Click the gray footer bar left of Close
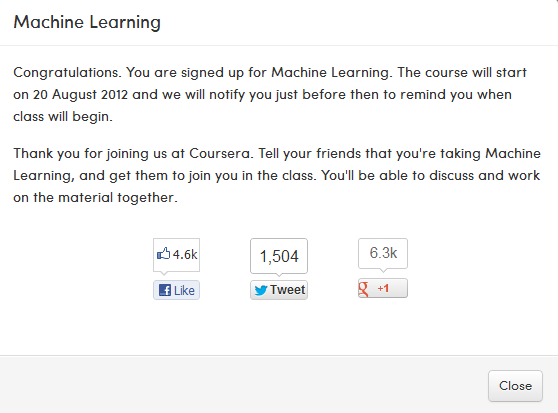This screenshot has width=558, height=413. point(242,384)
